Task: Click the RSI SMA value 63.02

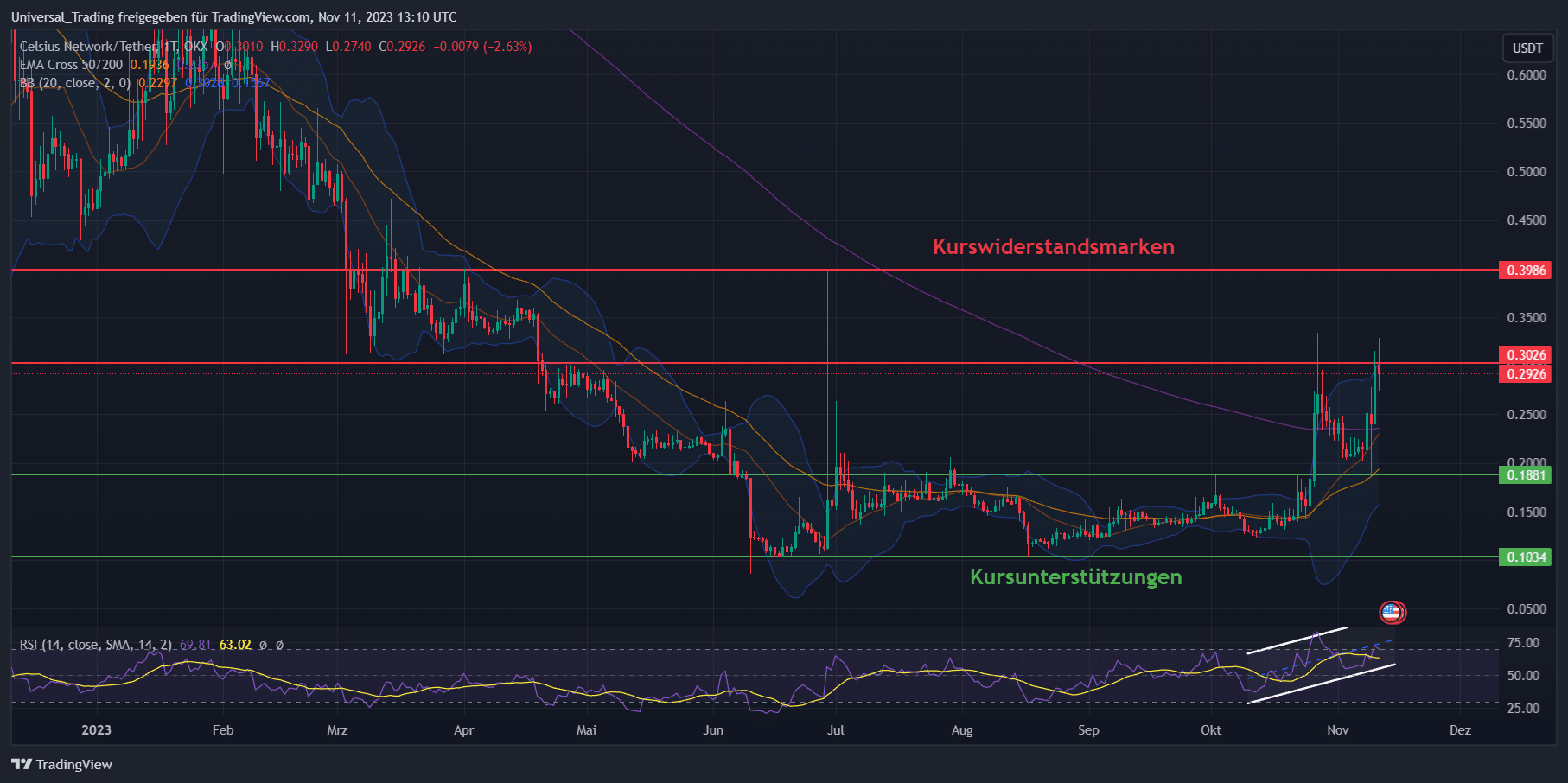Action: click(235, 645)
